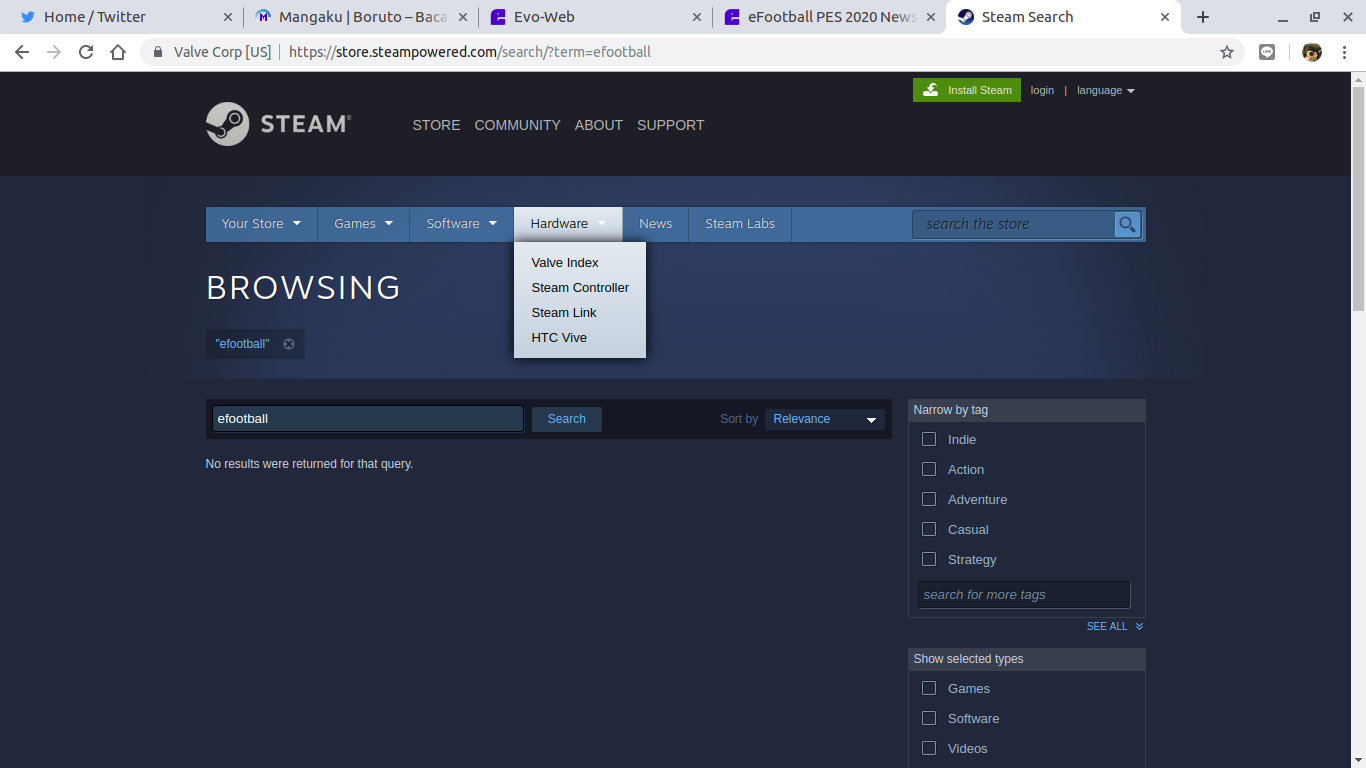Screen dimensions: 1366x768
Task: Click the browser home icon
Action: (118, 52)
